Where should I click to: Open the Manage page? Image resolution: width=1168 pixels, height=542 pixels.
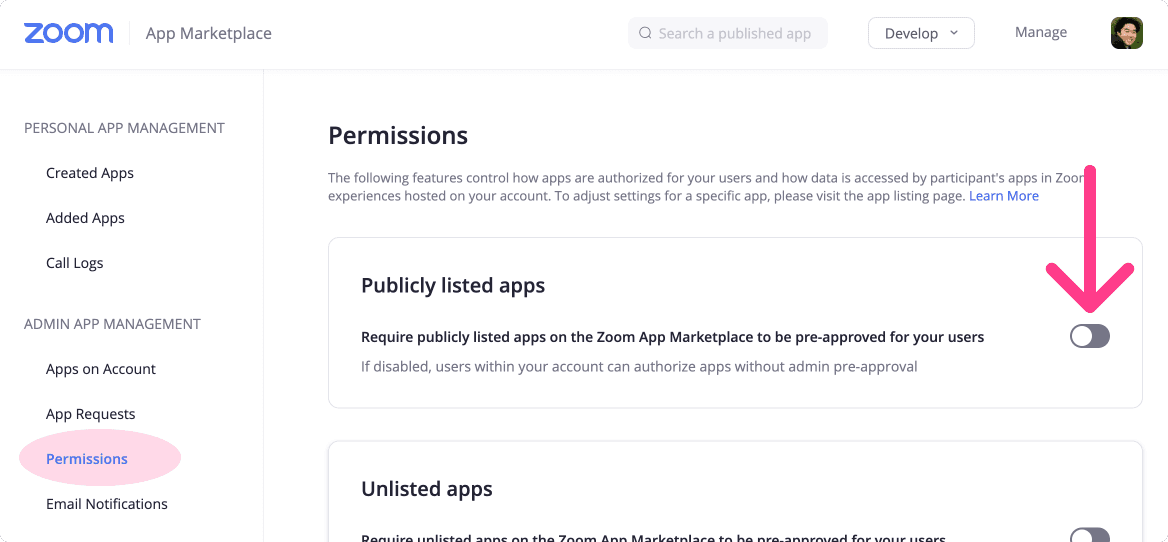click(1041, 32)
